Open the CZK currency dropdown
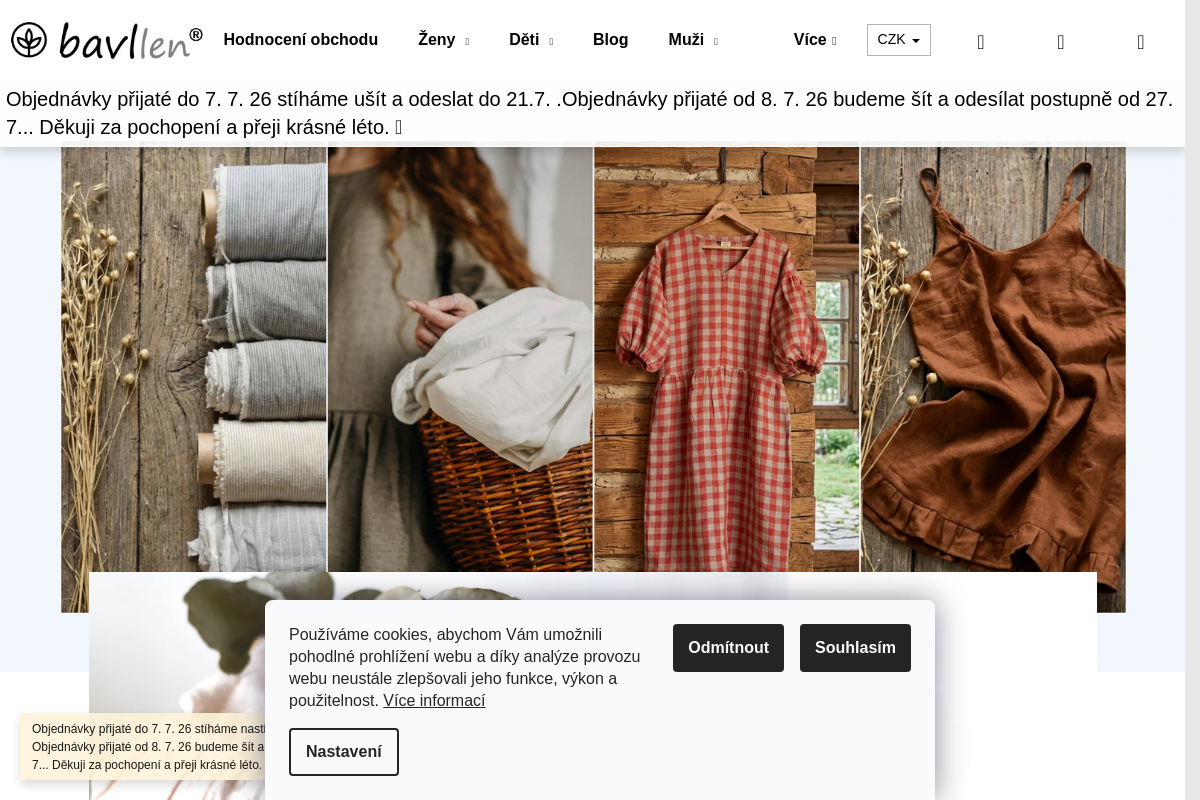The width and height of the screenshot is (1200, 800). pos(899,40)
